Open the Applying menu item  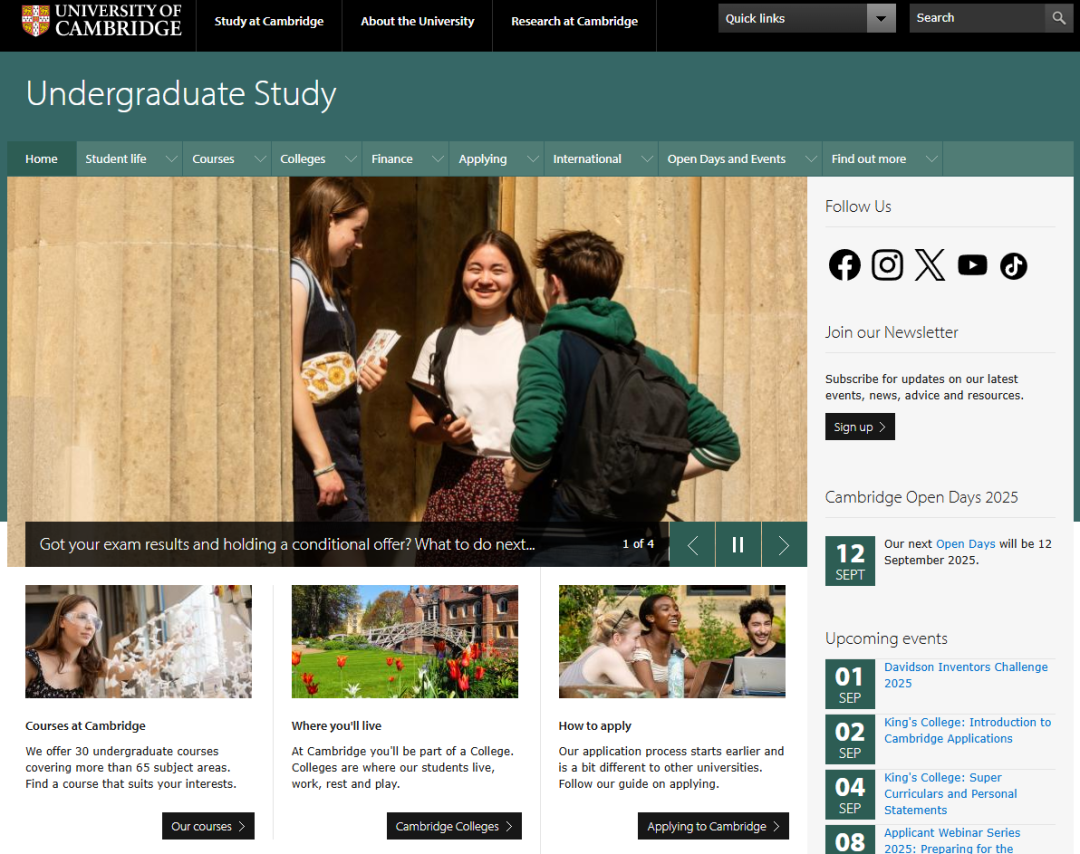click(483, 159)
